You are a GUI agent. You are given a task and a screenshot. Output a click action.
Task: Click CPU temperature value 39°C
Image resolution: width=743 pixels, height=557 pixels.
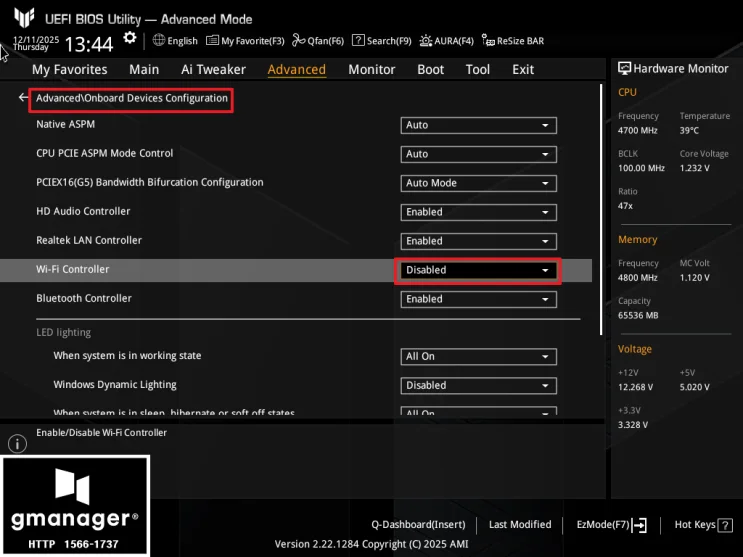689,130
